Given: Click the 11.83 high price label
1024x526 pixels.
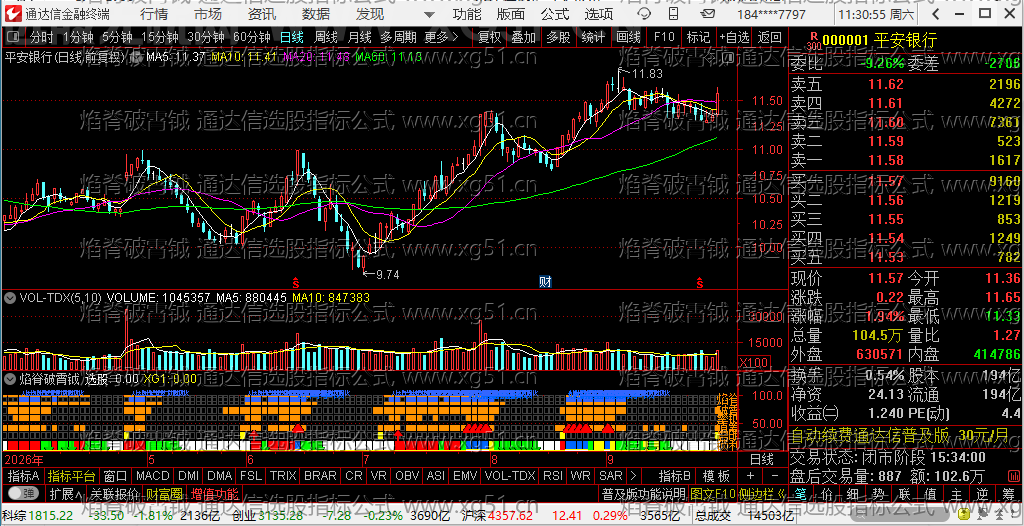Looking at the screenshot, I should (x=647, y=73).
